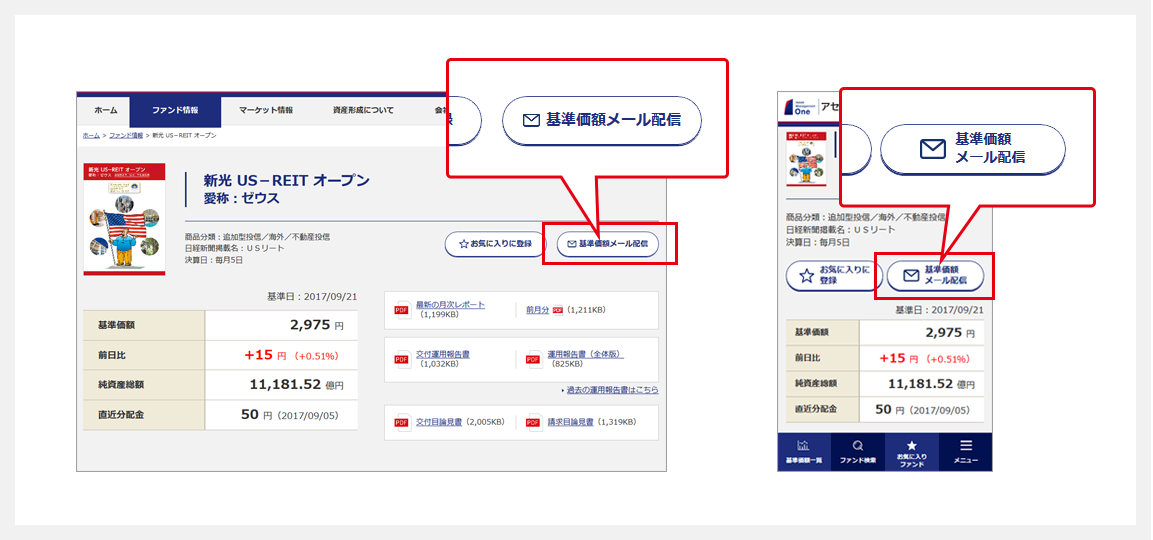Tap お気に入りに登録 button in mobile view
The width and height of the screenshot is (1153, 540).
pyautogui.click(x=834, y=276)
